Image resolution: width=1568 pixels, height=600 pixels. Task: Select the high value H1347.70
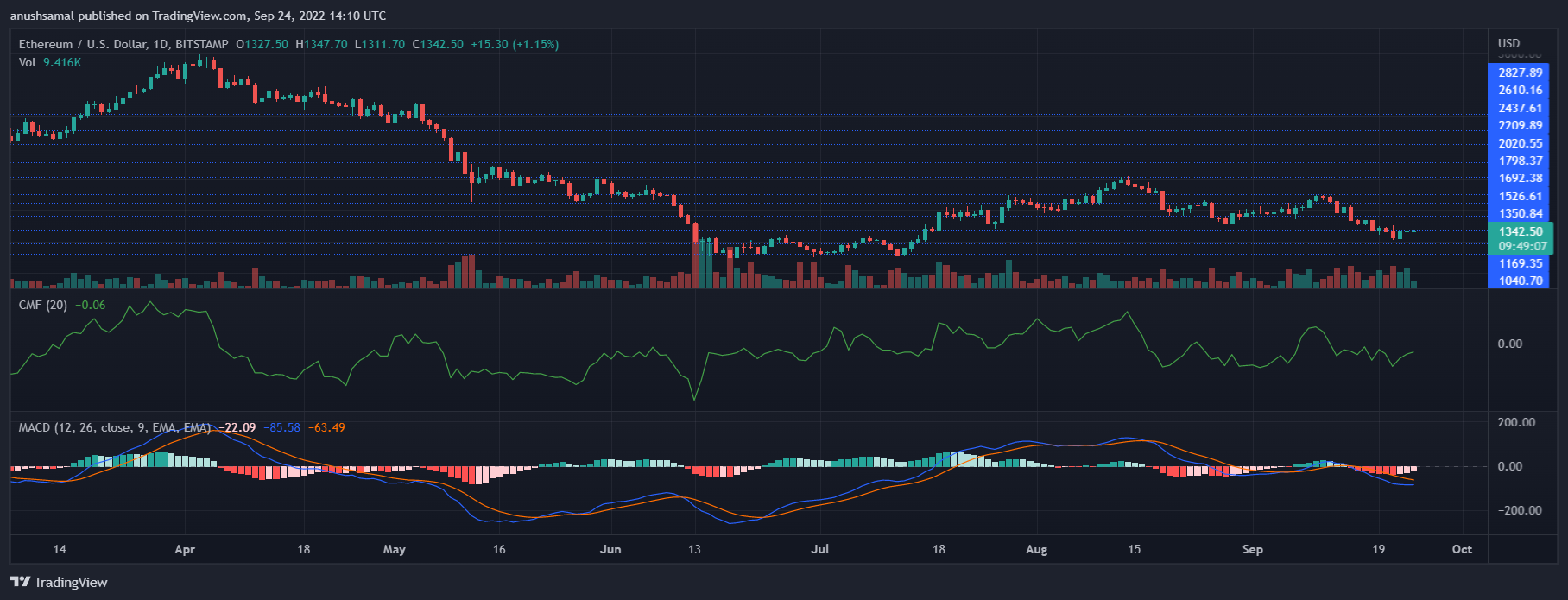pos(321,44)
